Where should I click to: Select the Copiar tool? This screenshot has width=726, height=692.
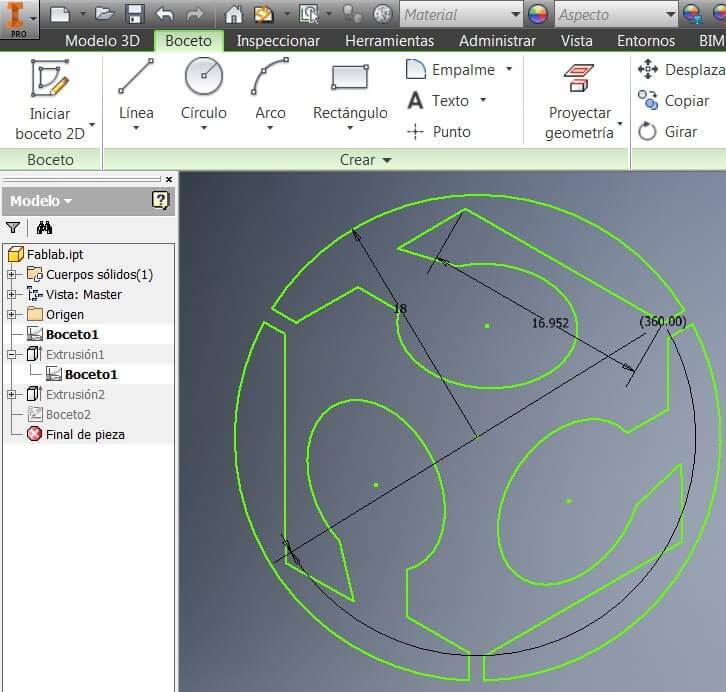pos(673,100)
